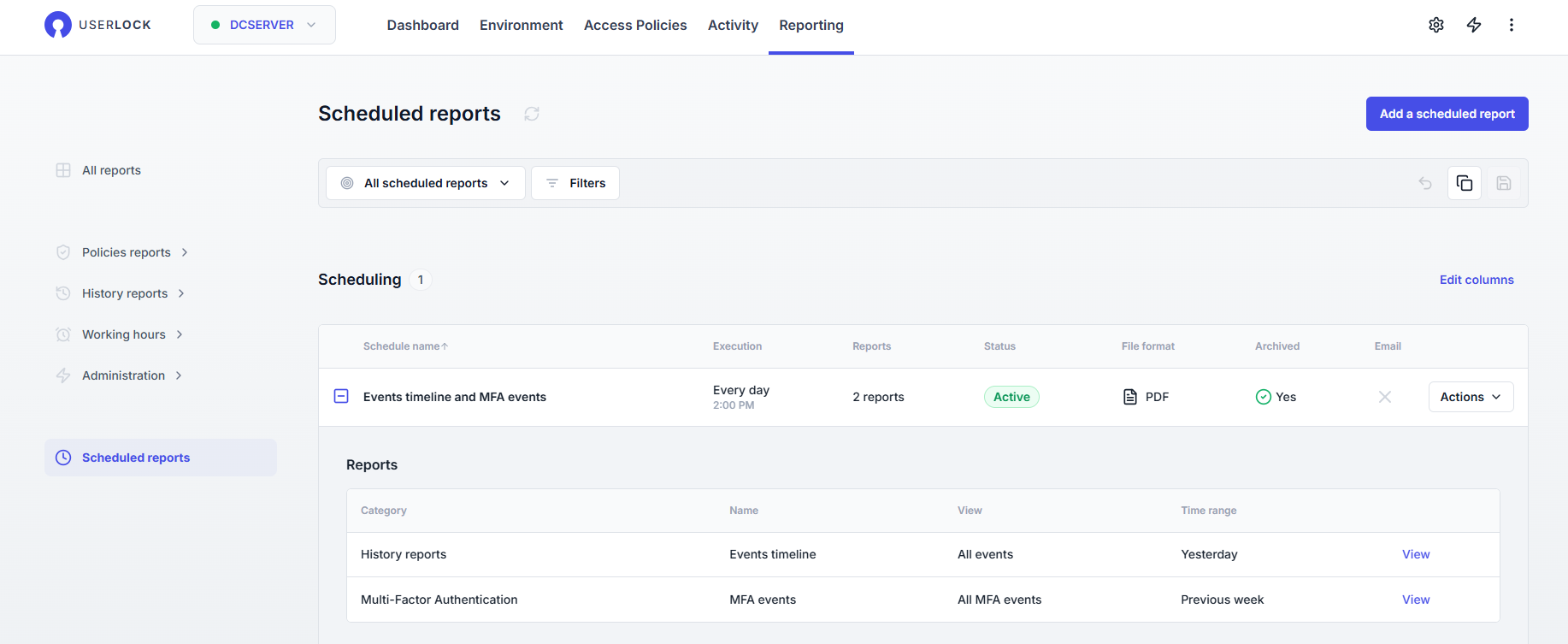Click the undo arrow icon in filter bar

[x=1425, y=183]
